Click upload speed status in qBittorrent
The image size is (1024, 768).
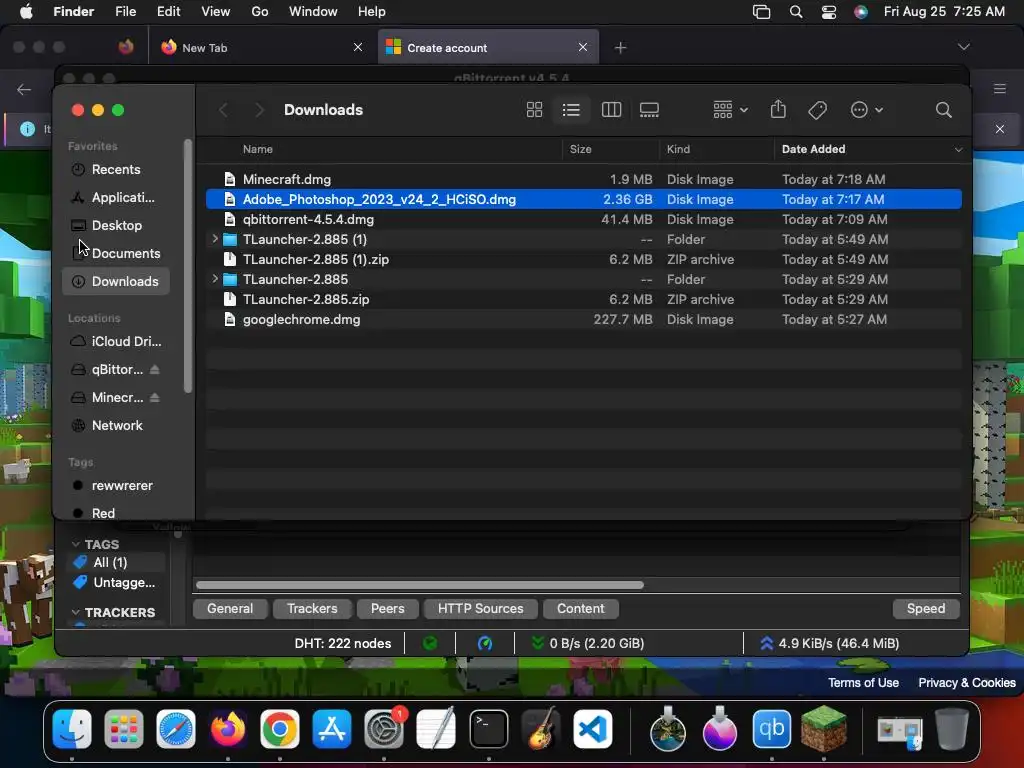click(829, 643)
